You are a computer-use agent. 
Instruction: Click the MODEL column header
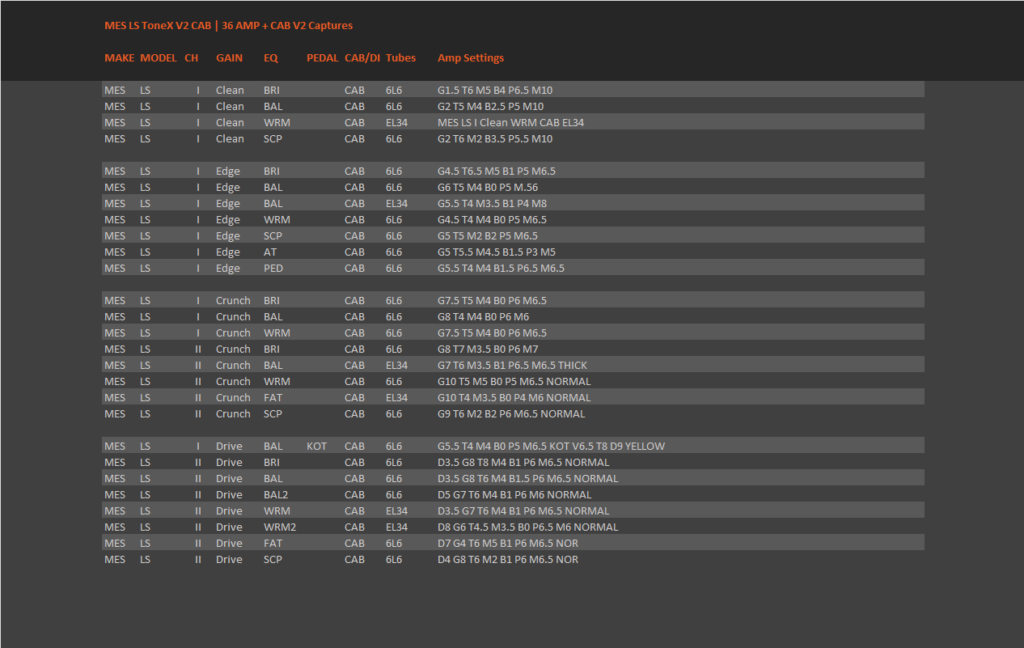(x=158, y=57)
